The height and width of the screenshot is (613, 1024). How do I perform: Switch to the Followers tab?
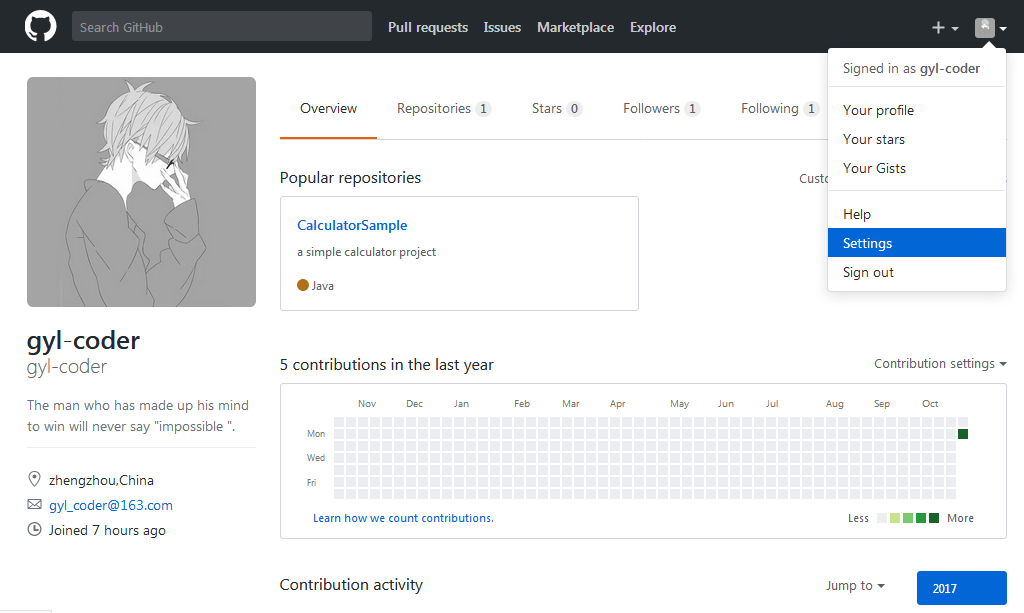pos(660,109)
